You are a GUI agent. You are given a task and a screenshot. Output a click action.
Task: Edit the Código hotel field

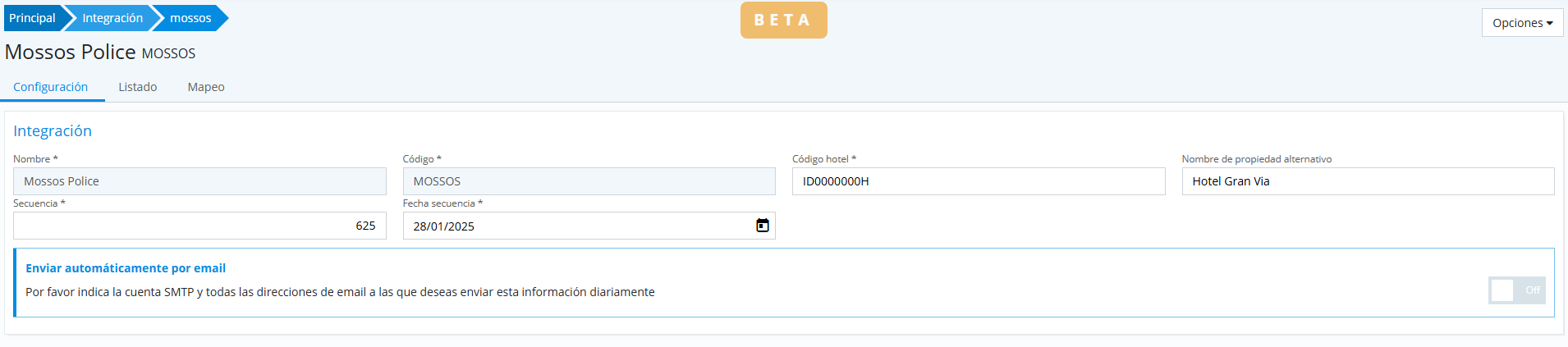(x=978, y=181)
